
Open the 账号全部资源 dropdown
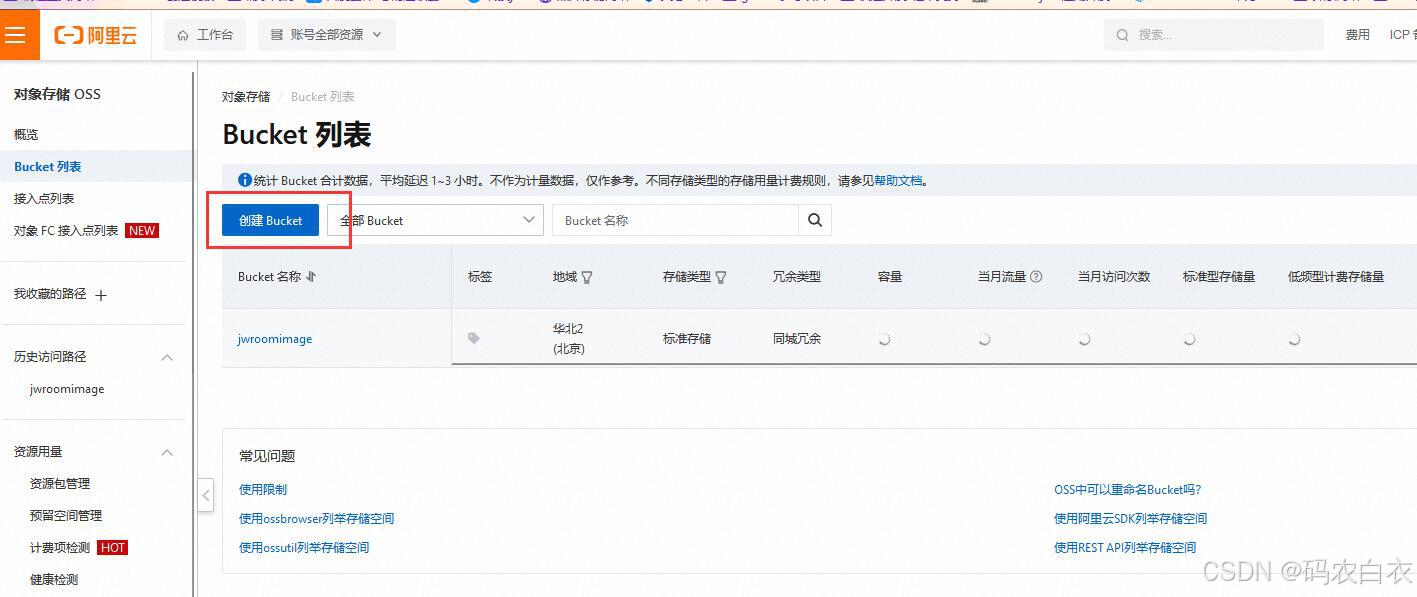tap(326, 35)
